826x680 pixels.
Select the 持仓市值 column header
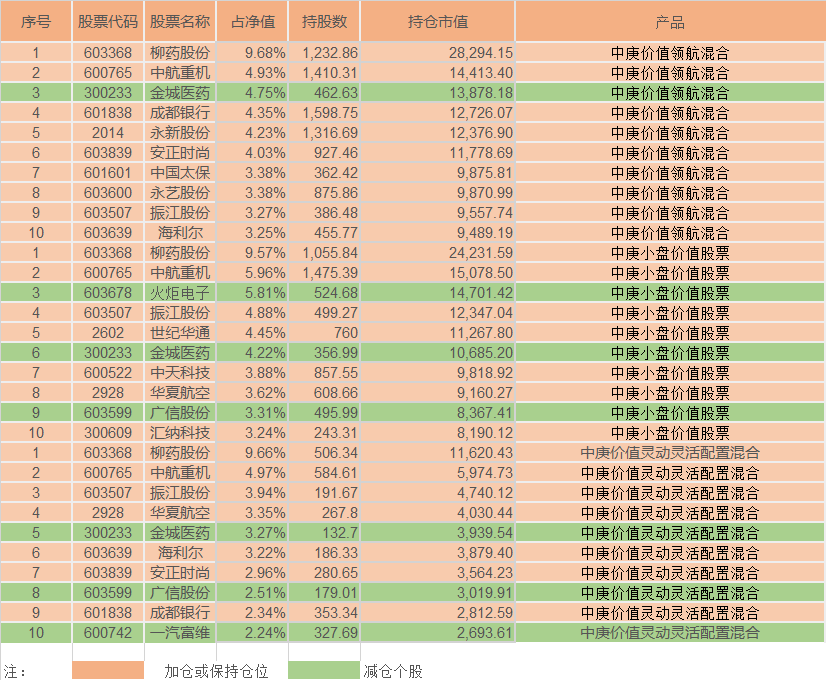[438, 21]
